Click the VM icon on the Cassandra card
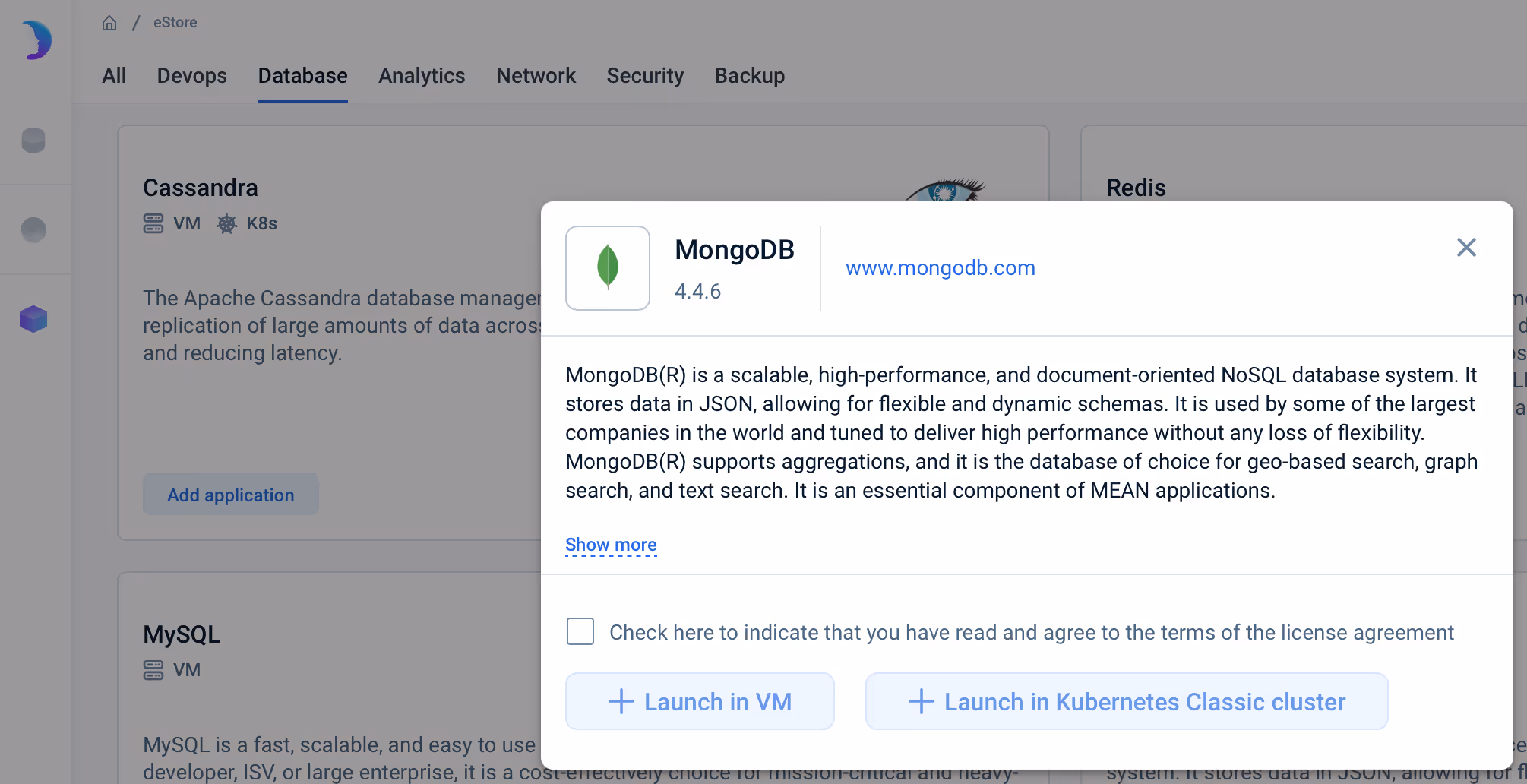The height and width of the screenshot is (784, 1527). tap(153, 223)
